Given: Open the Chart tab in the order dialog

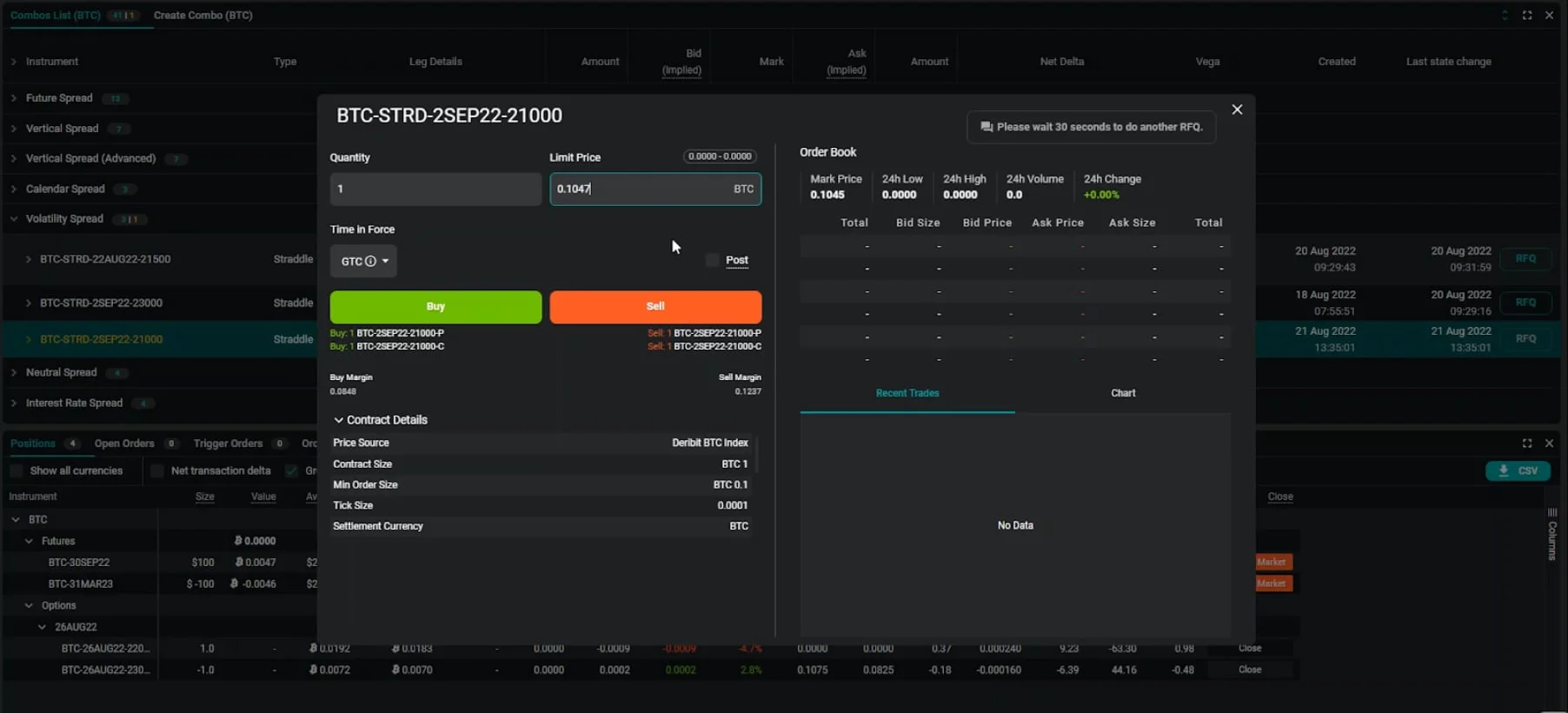Looking at the screenshot, I should pos(1123,393).
